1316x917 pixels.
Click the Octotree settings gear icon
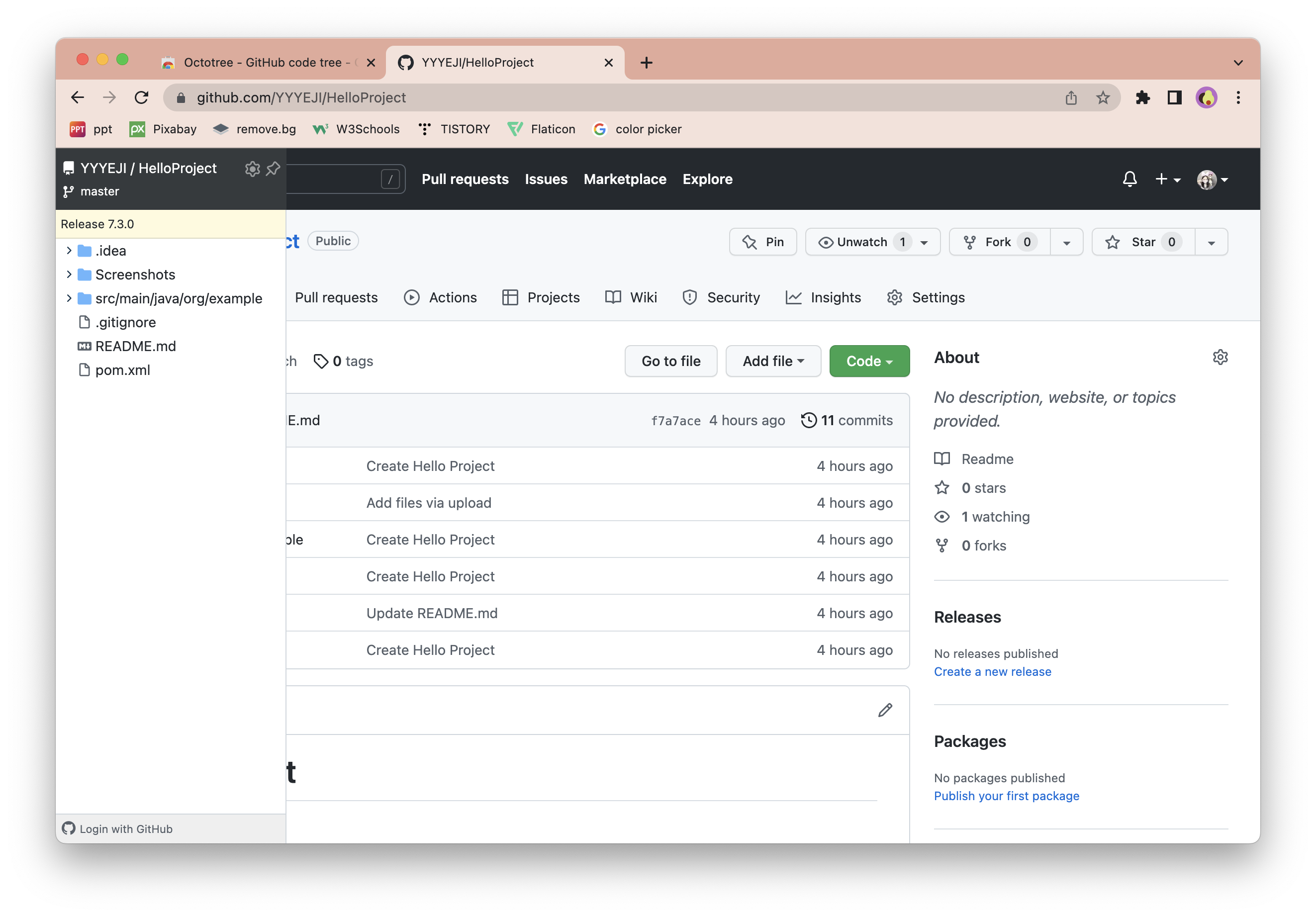click(x=252, y=169)
